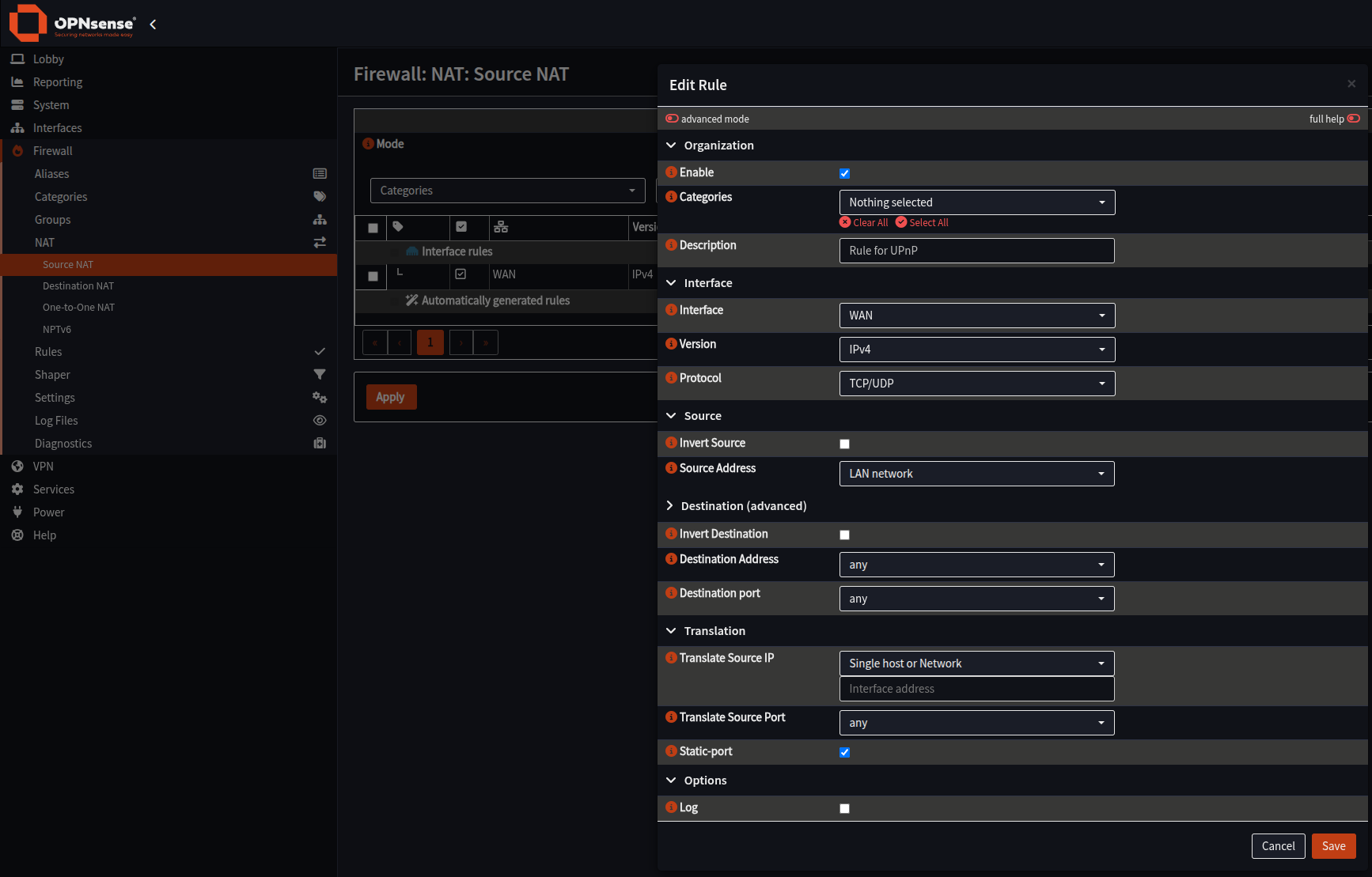Open the VPN menu in sidebar
This screenshot has height=877, width=1372.
coord(44,467)
